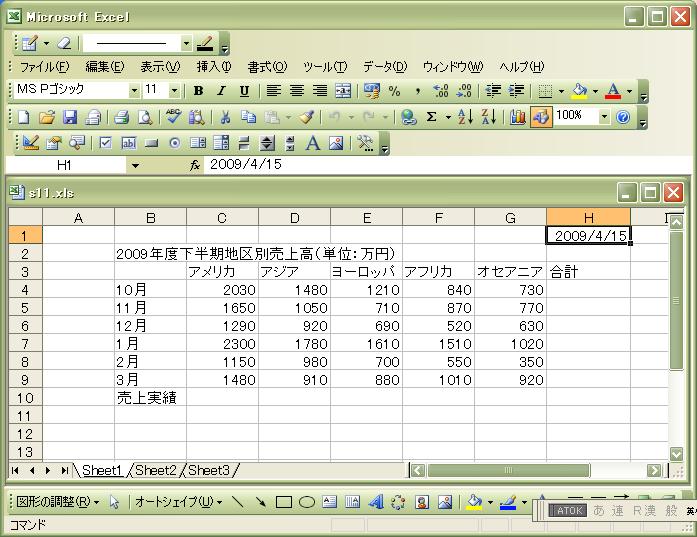697x537 pixels.
Task: Increase decimal places
Action: (x=441, y=91)
